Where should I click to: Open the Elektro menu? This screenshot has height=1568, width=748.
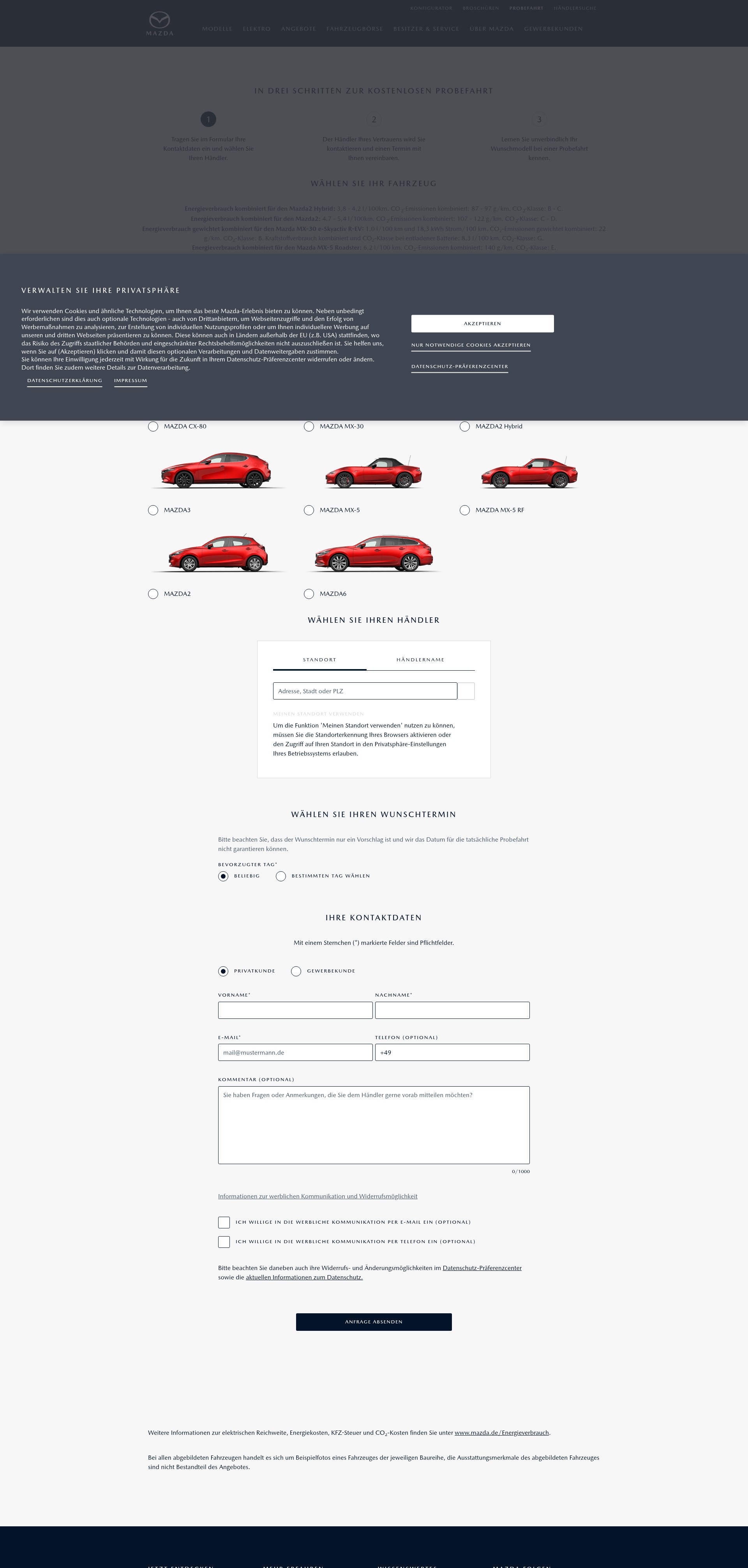(256, 28)
